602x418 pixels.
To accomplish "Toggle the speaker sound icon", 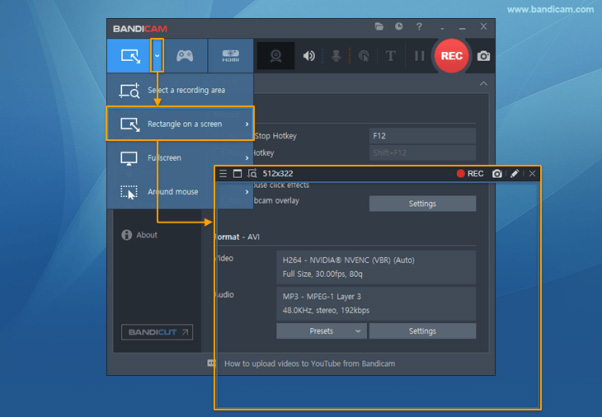I will coord(309,56).
